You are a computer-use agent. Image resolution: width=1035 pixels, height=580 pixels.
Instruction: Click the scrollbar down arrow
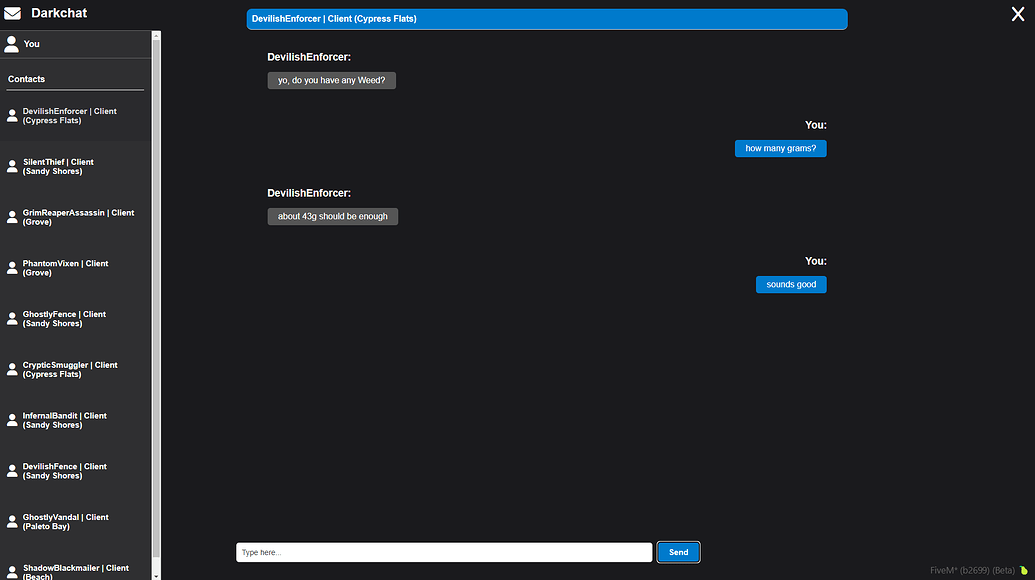point(156,576)
